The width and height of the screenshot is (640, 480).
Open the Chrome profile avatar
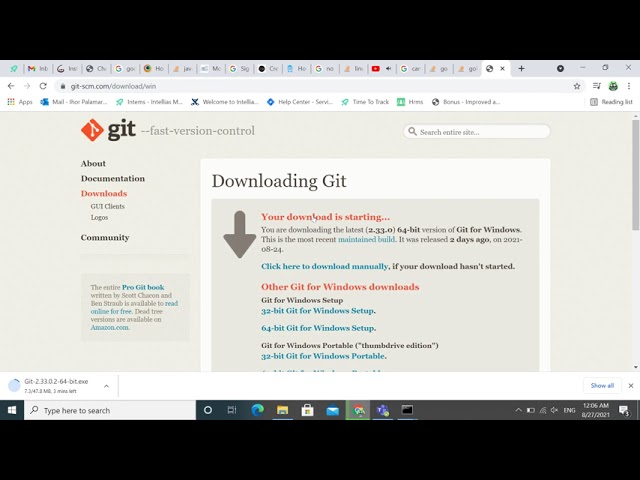tap(613, 86)
